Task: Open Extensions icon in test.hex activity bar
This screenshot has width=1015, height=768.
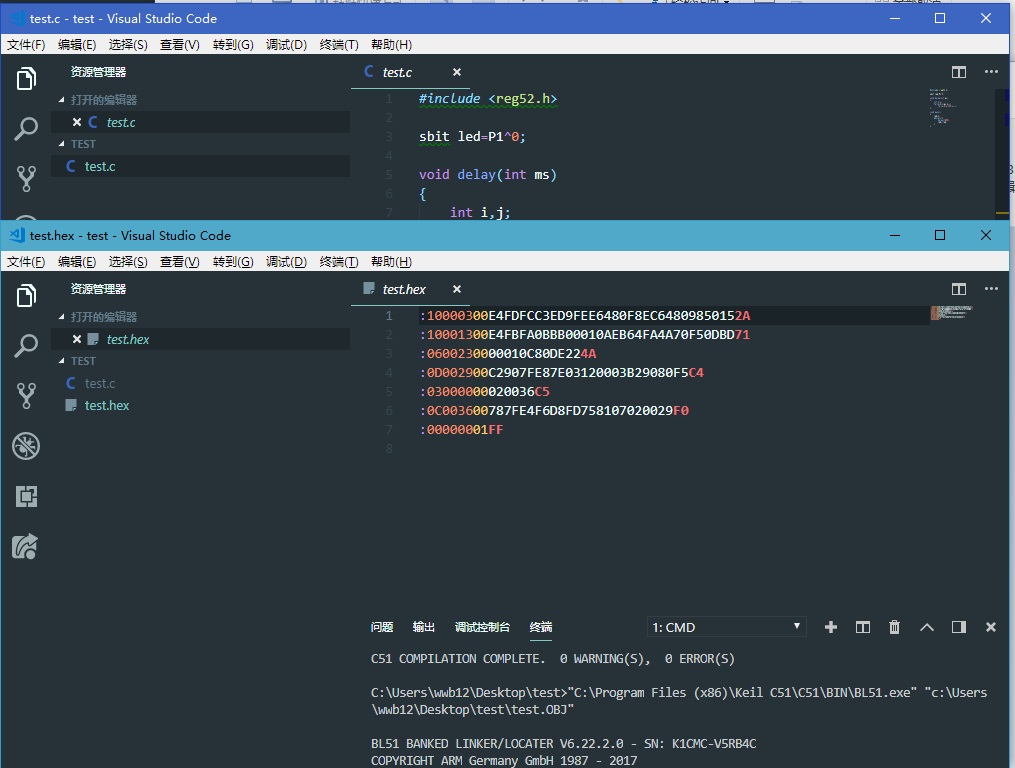Action: point(26,496)
